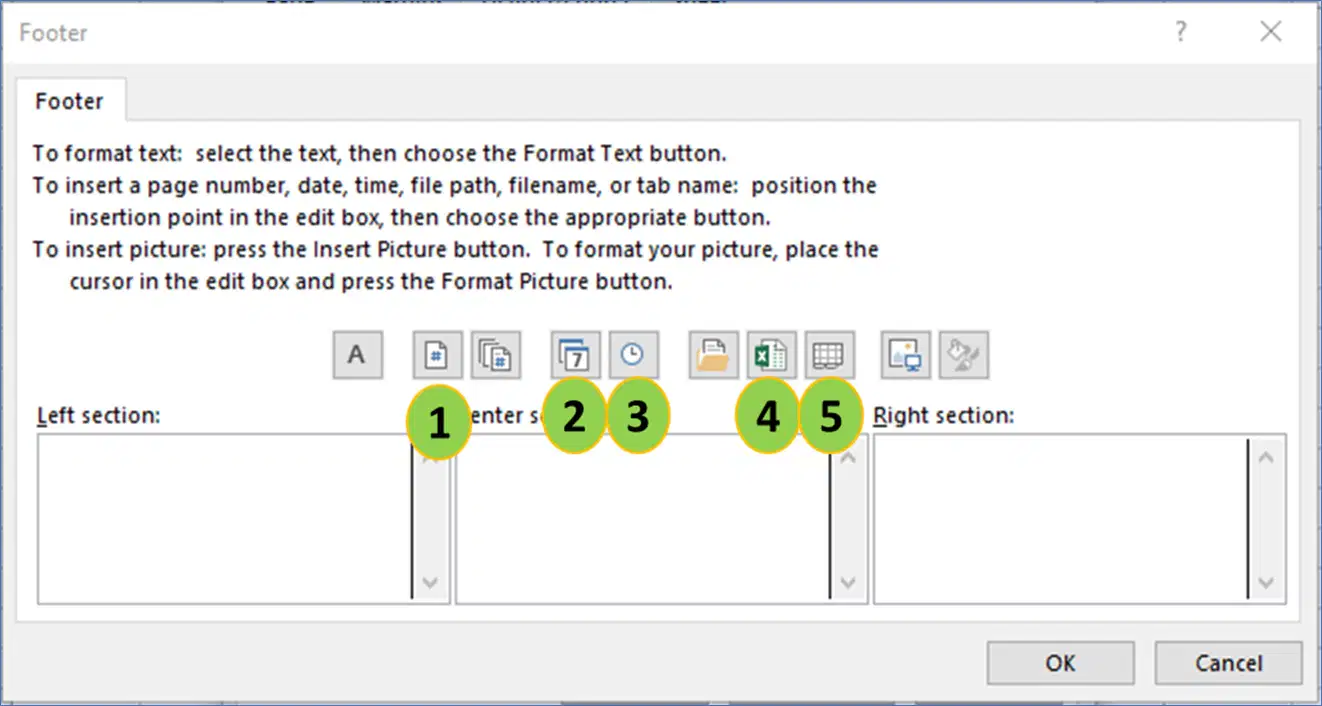Screen dimensions: 1322x706
Task: Click the Center section scrollbar down arrow
Action: [x=848, y=583]
